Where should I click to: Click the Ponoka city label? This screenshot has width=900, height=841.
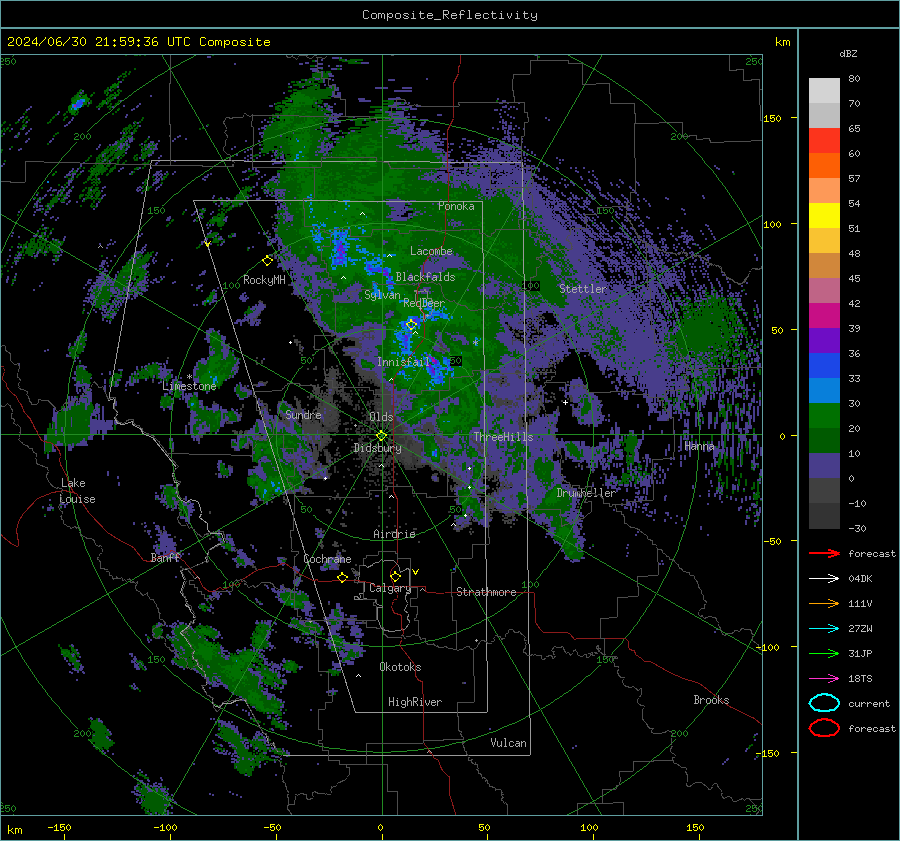coord(456,206)
